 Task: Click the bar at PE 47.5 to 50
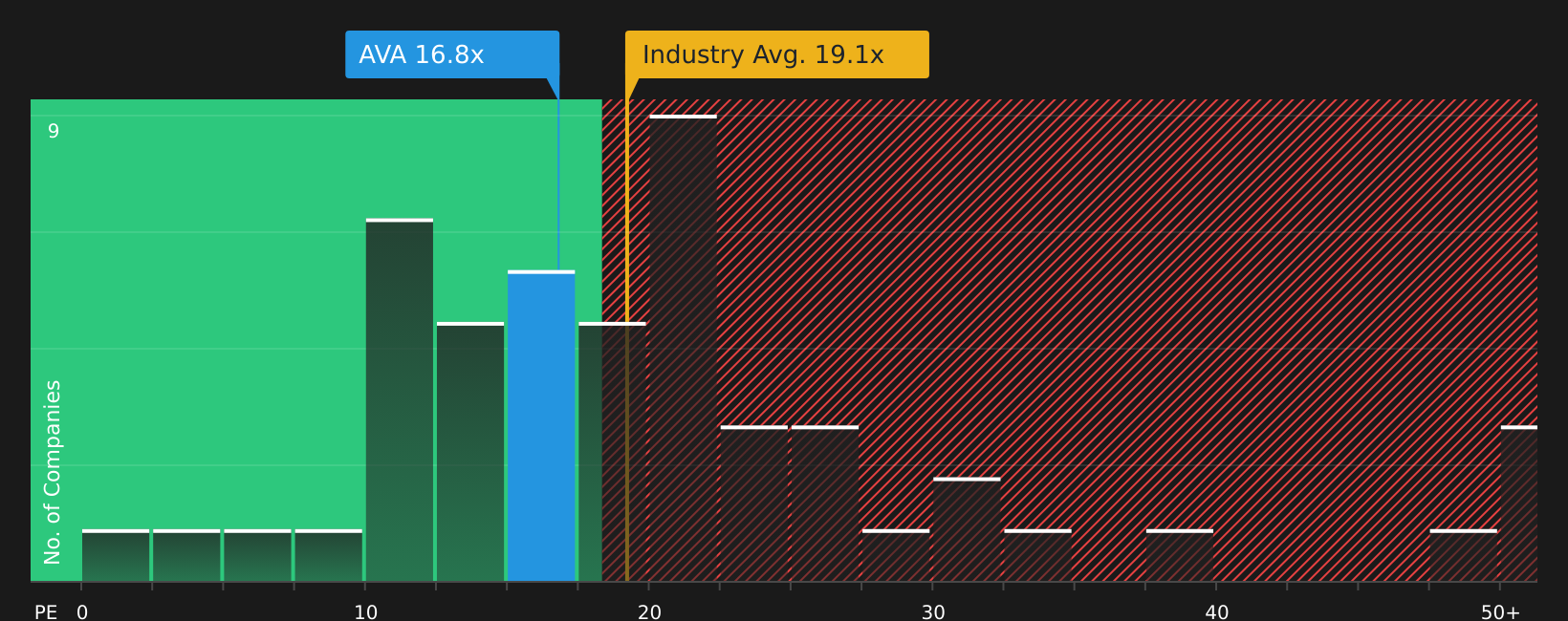pyautogui.click(x=1464, y=555)
